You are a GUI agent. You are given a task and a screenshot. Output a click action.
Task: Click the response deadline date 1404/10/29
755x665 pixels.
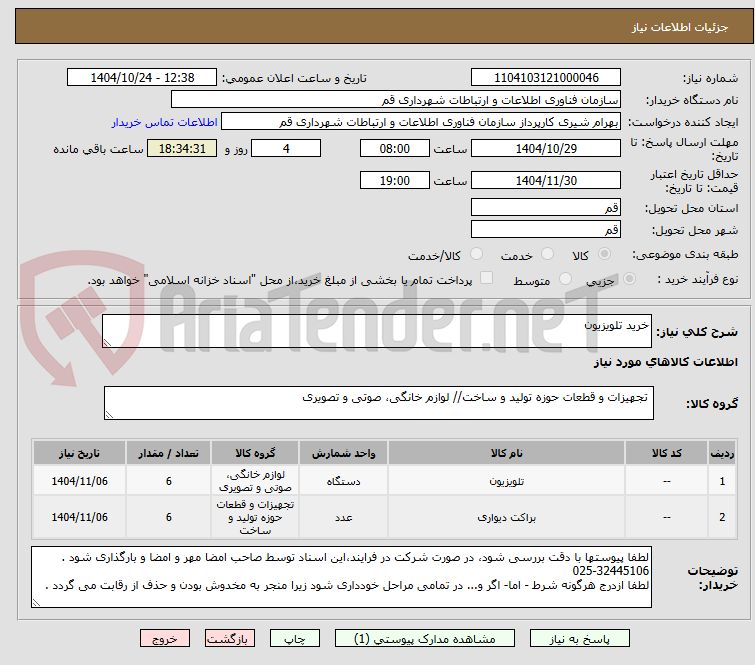pyautogui.click(x=546, y=148)
